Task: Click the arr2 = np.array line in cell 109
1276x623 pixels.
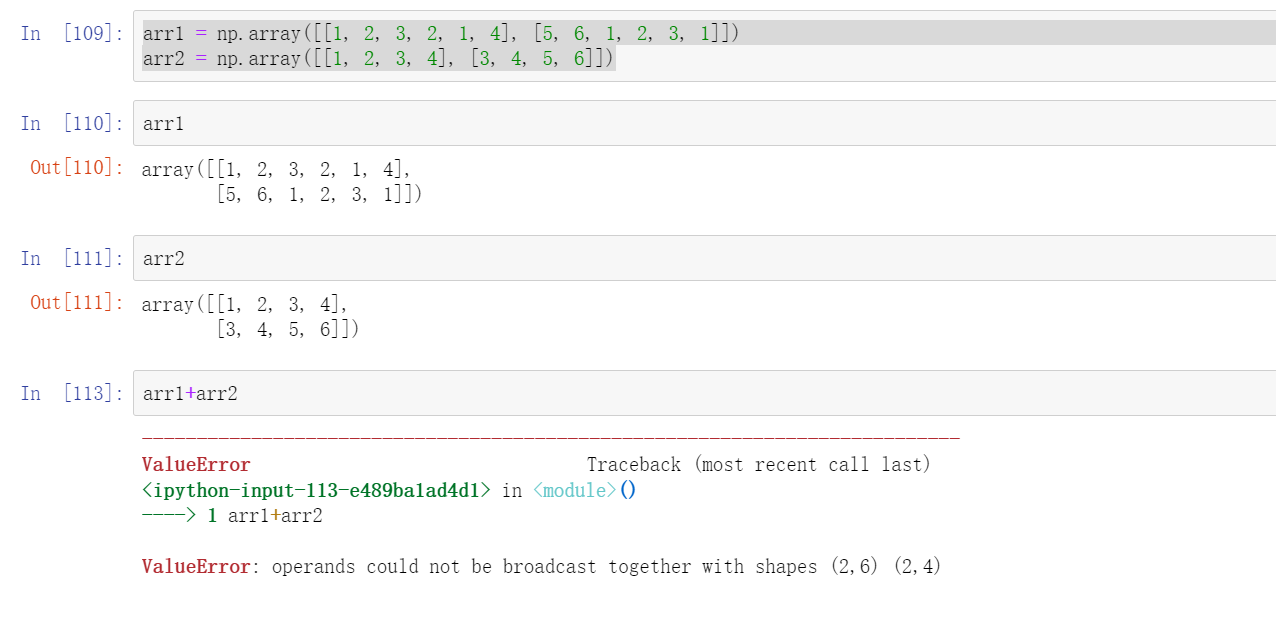Action: [378, 59]
